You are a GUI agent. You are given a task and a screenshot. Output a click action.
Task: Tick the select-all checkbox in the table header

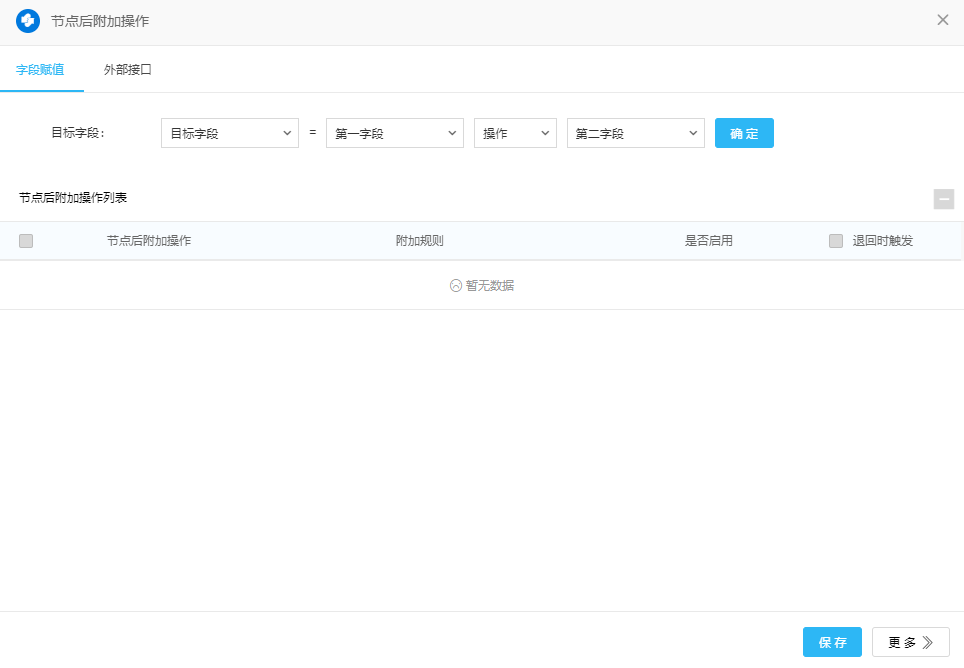pos(26,241)
